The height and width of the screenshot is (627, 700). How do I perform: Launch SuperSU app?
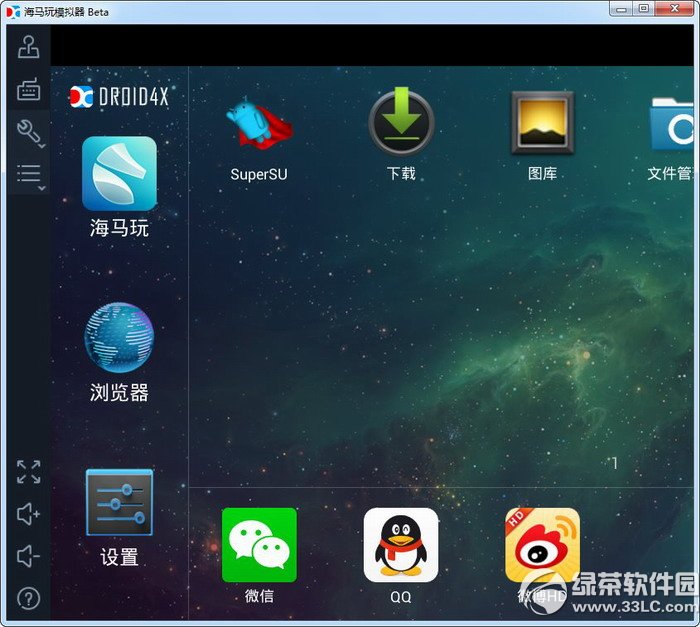[x=260, y=123]
